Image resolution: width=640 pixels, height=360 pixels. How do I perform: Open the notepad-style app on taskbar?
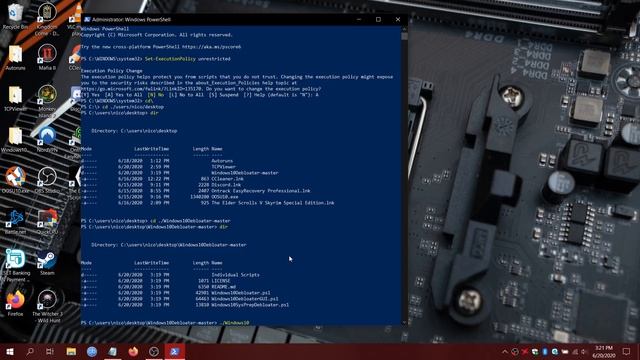pyautogui.click(x=113, y=351)
